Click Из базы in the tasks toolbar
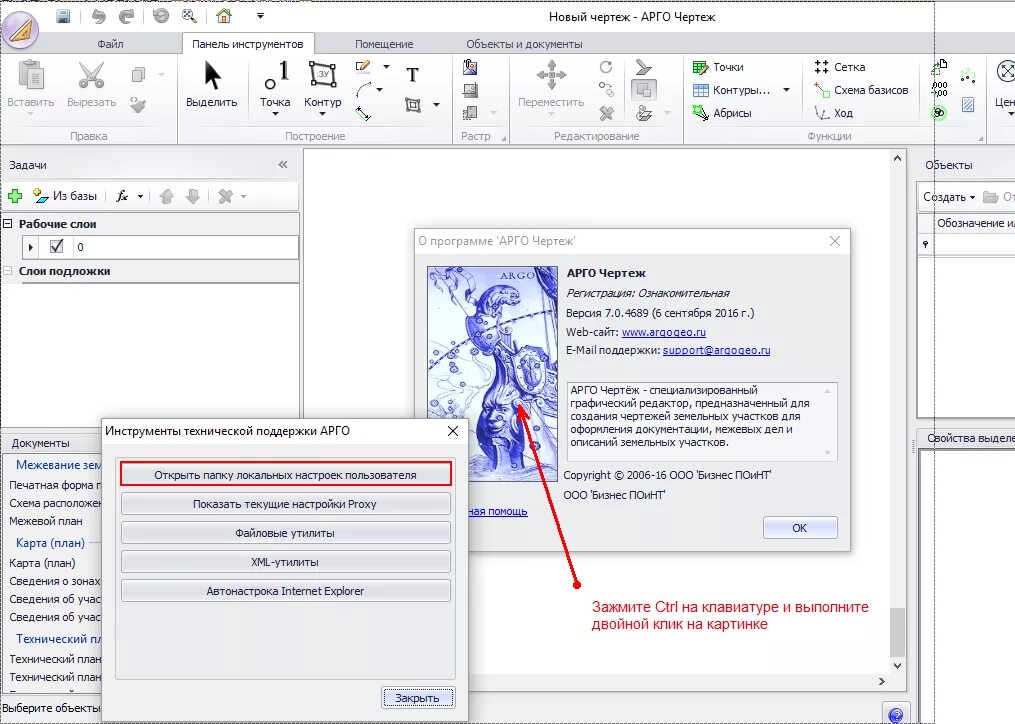This screenshot has width=1015, height=724. [x=65, y=196]
